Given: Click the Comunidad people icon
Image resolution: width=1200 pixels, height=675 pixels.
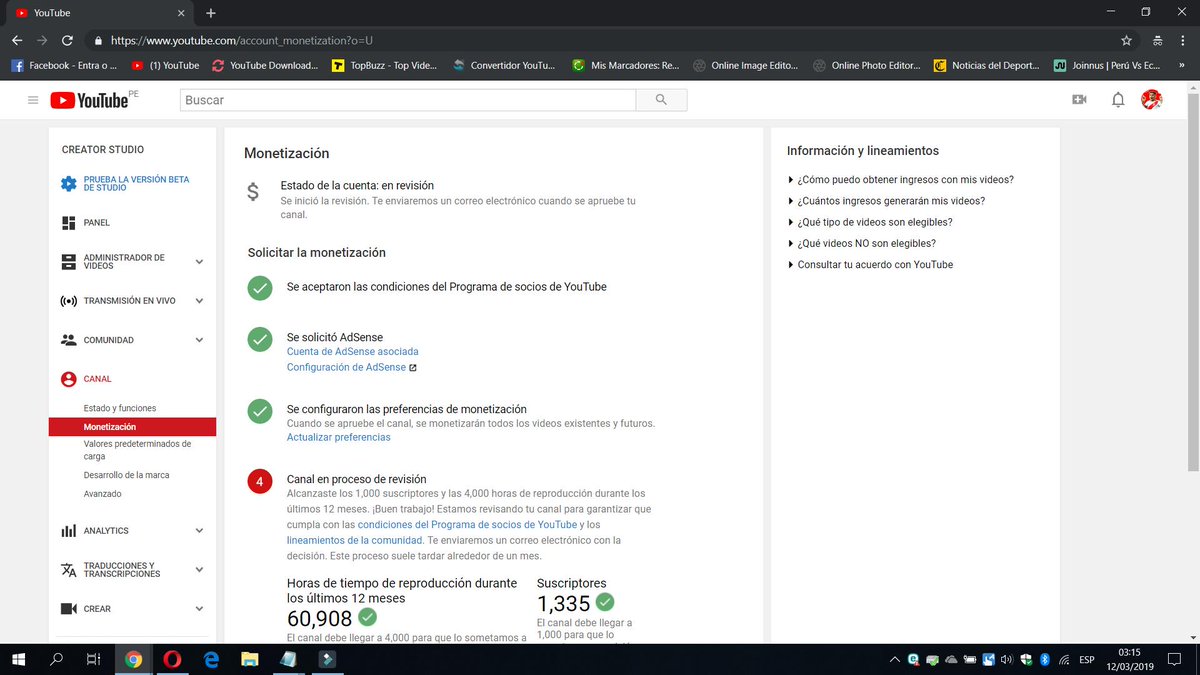Looking at the screenshot, I should [x=68, y=340].
